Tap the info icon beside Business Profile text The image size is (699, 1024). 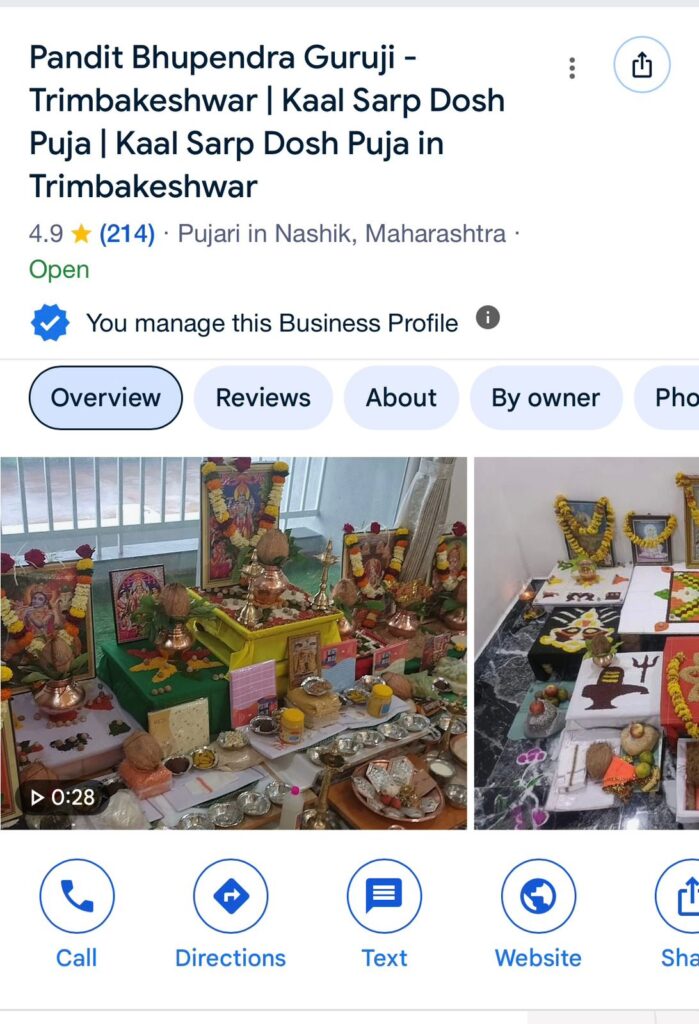pyautogui.click(x=487, y=318)
